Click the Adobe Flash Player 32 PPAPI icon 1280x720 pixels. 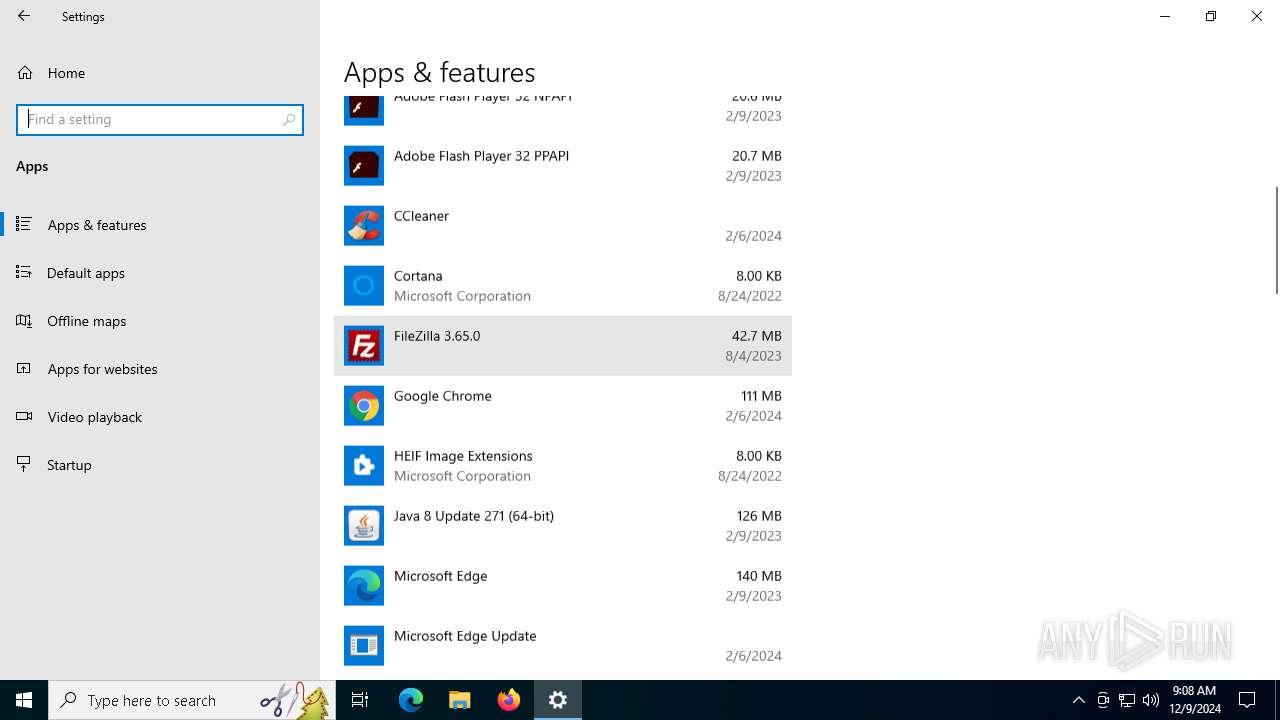tap(364, 166)
